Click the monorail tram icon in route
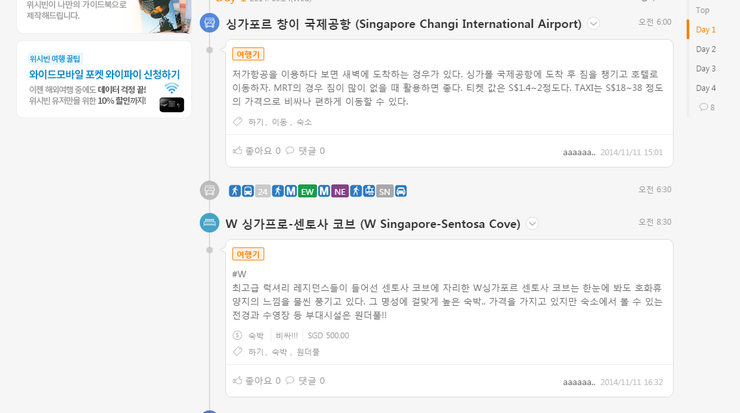Screen dimensions: 740x413 [369, 191]
